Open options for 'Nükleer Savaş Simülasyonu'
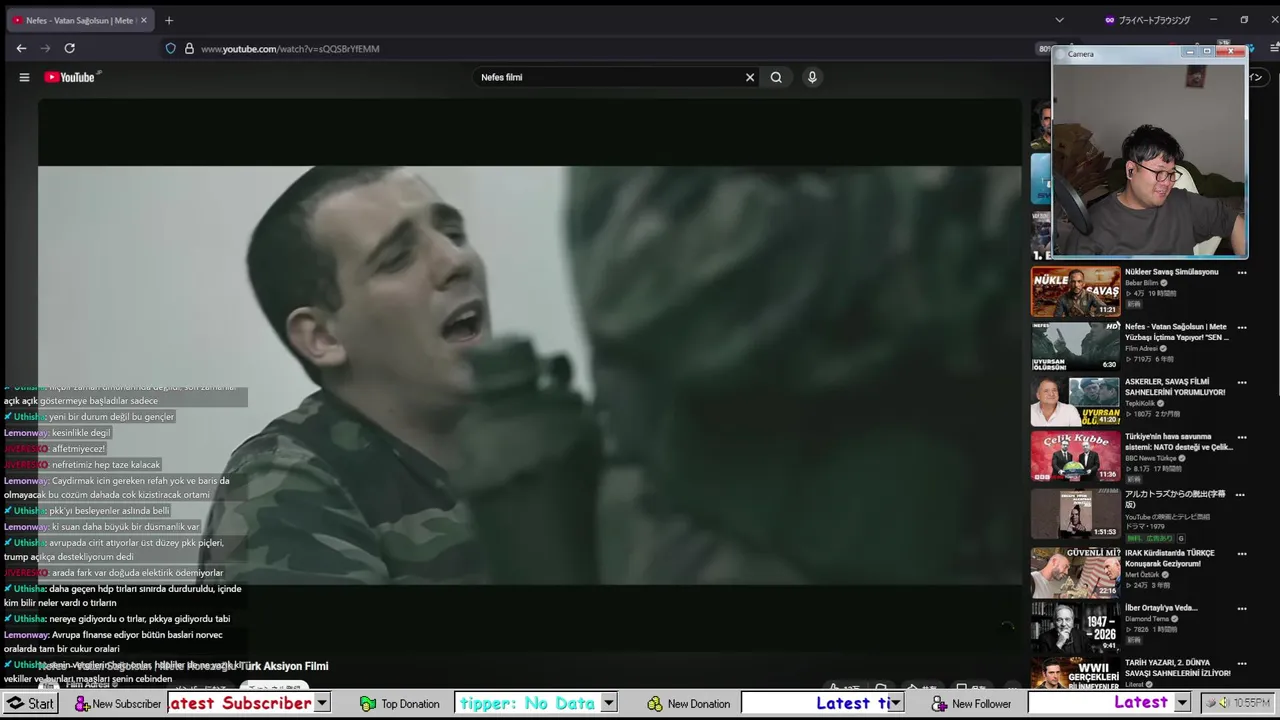The image size is (1280, 720). point(1242,272)
